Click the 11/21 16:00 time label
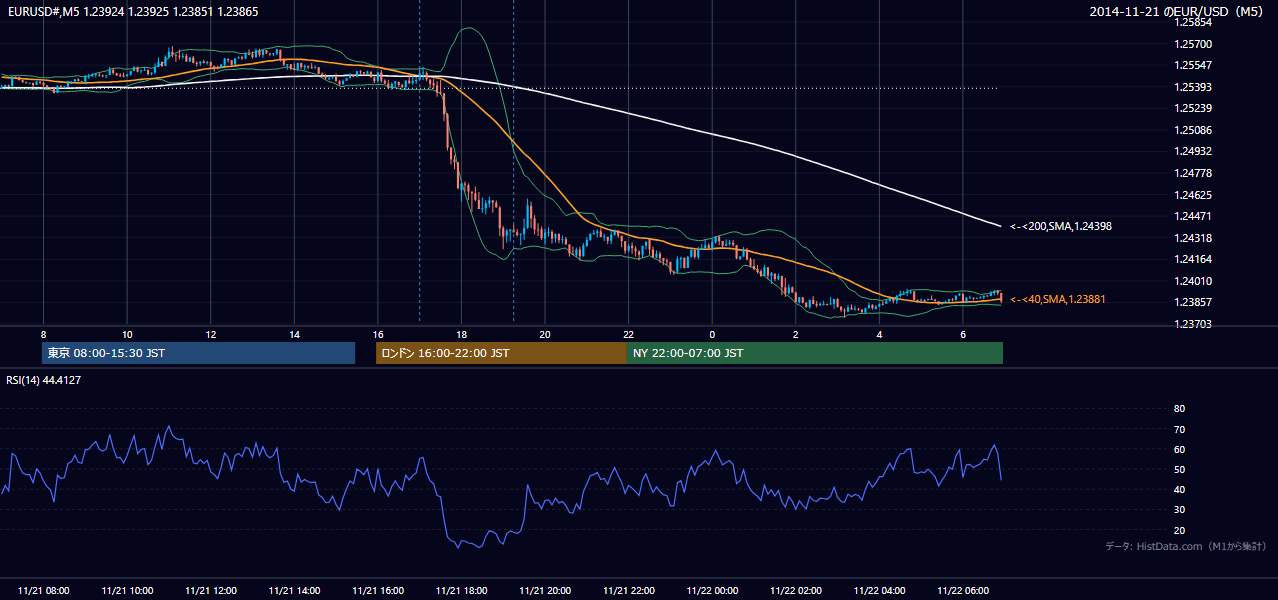This screenshot has width=1278, height=600. pos(378,591)
